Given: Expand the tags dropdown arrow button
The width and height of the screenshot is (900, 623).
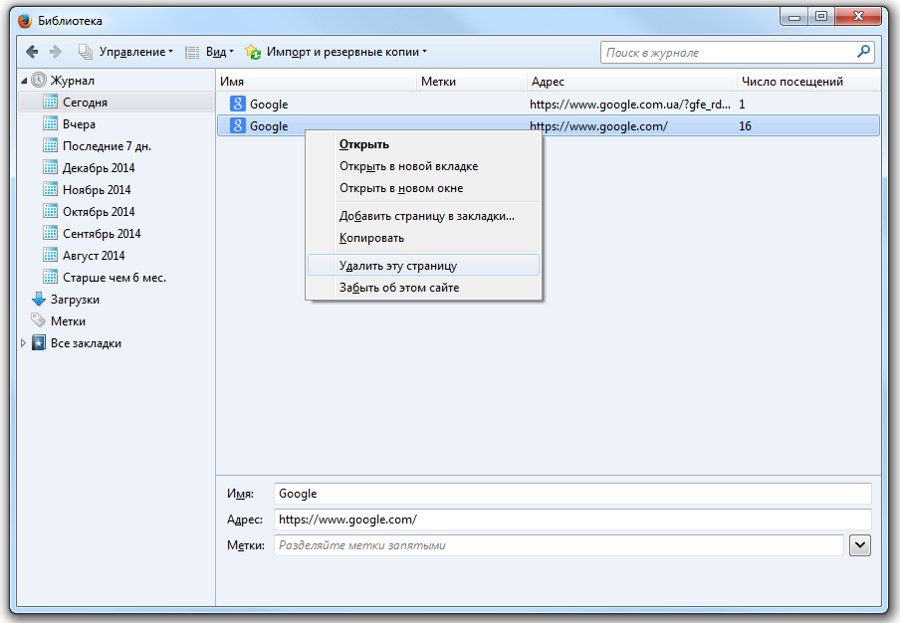Looking at the screenshot, I should tap(860, 545).
